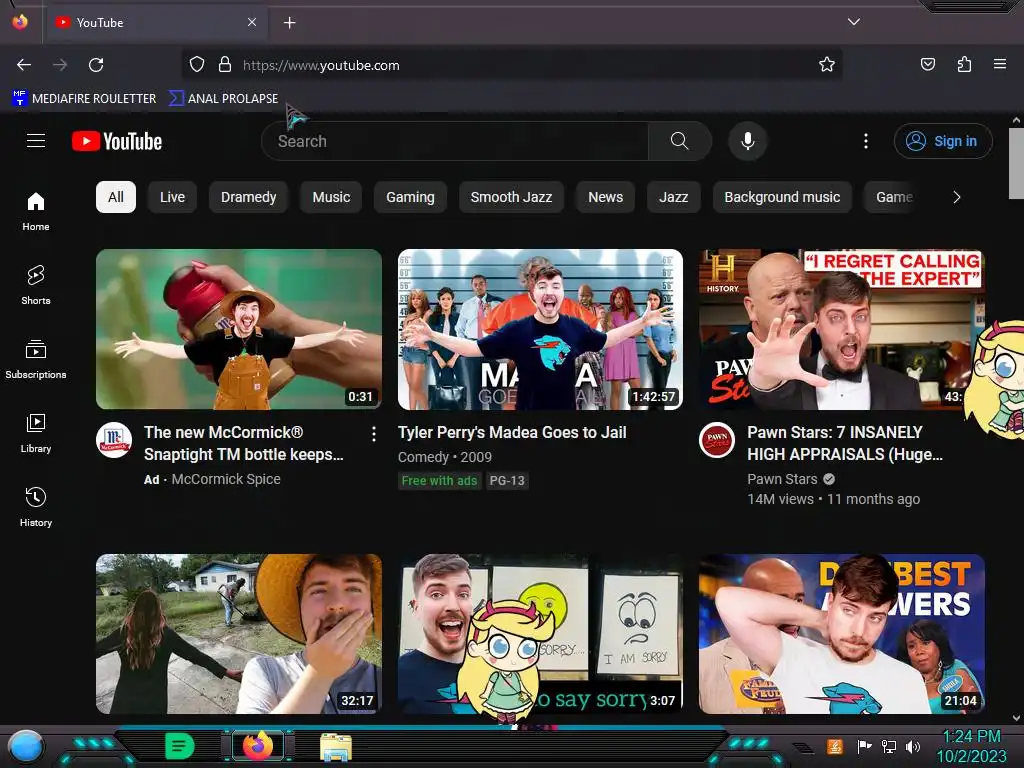
Task: Open the 3:07 say sorry video thumbnail
Action: pos(540,634)
